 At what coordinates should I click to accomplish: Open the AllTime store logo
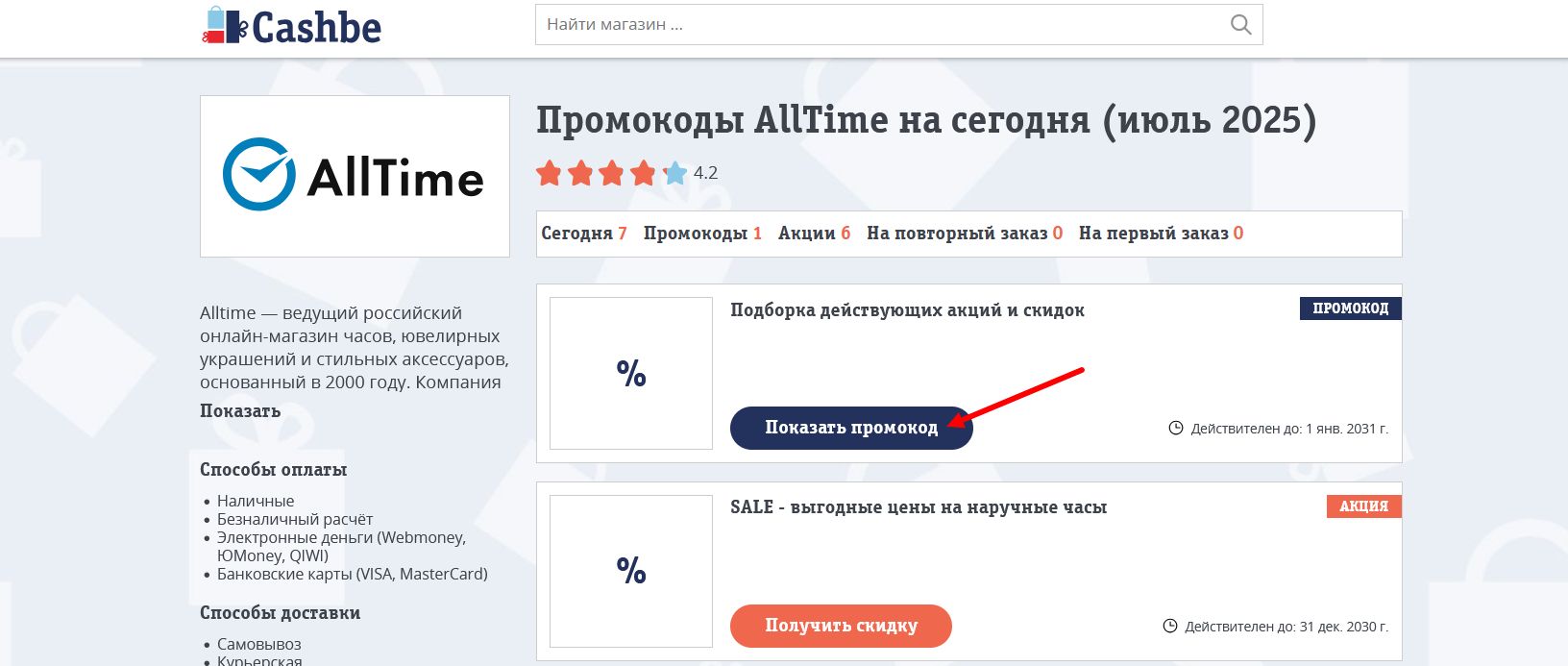[x=355, y=176]
